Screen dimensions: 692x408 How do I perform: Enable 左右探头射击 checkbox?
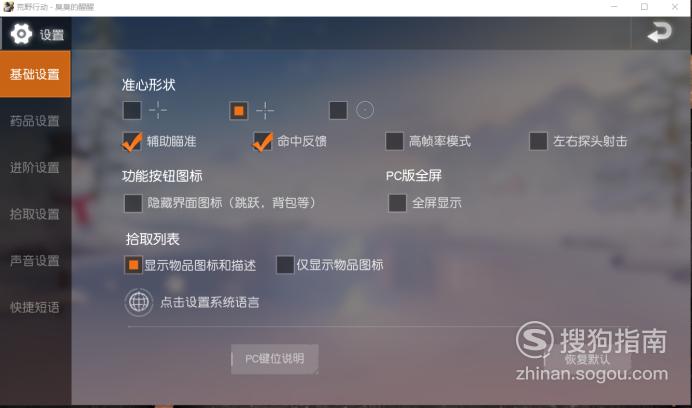538,141
